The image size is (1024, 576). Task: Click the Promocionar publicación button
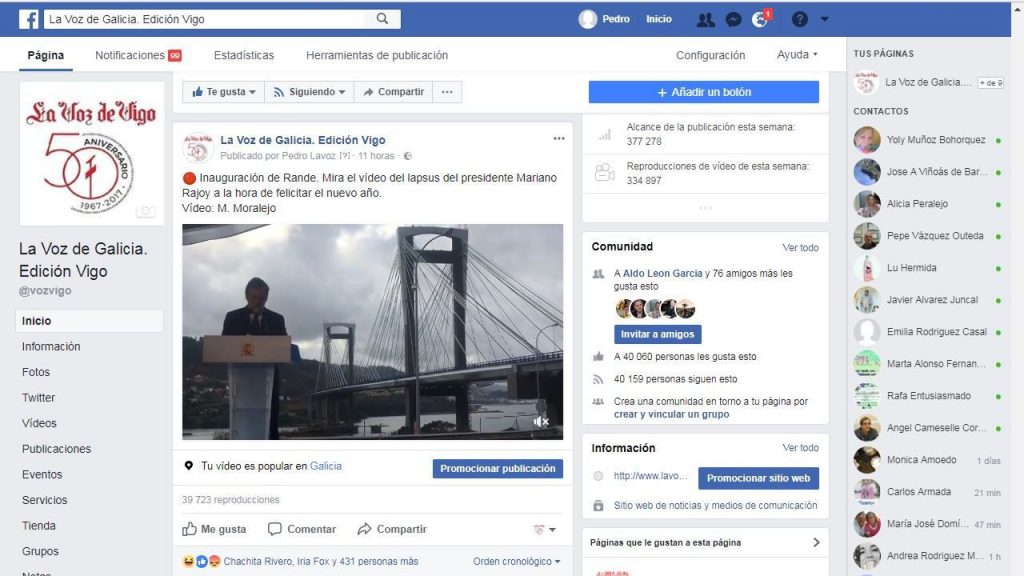[x=497, y=468]
